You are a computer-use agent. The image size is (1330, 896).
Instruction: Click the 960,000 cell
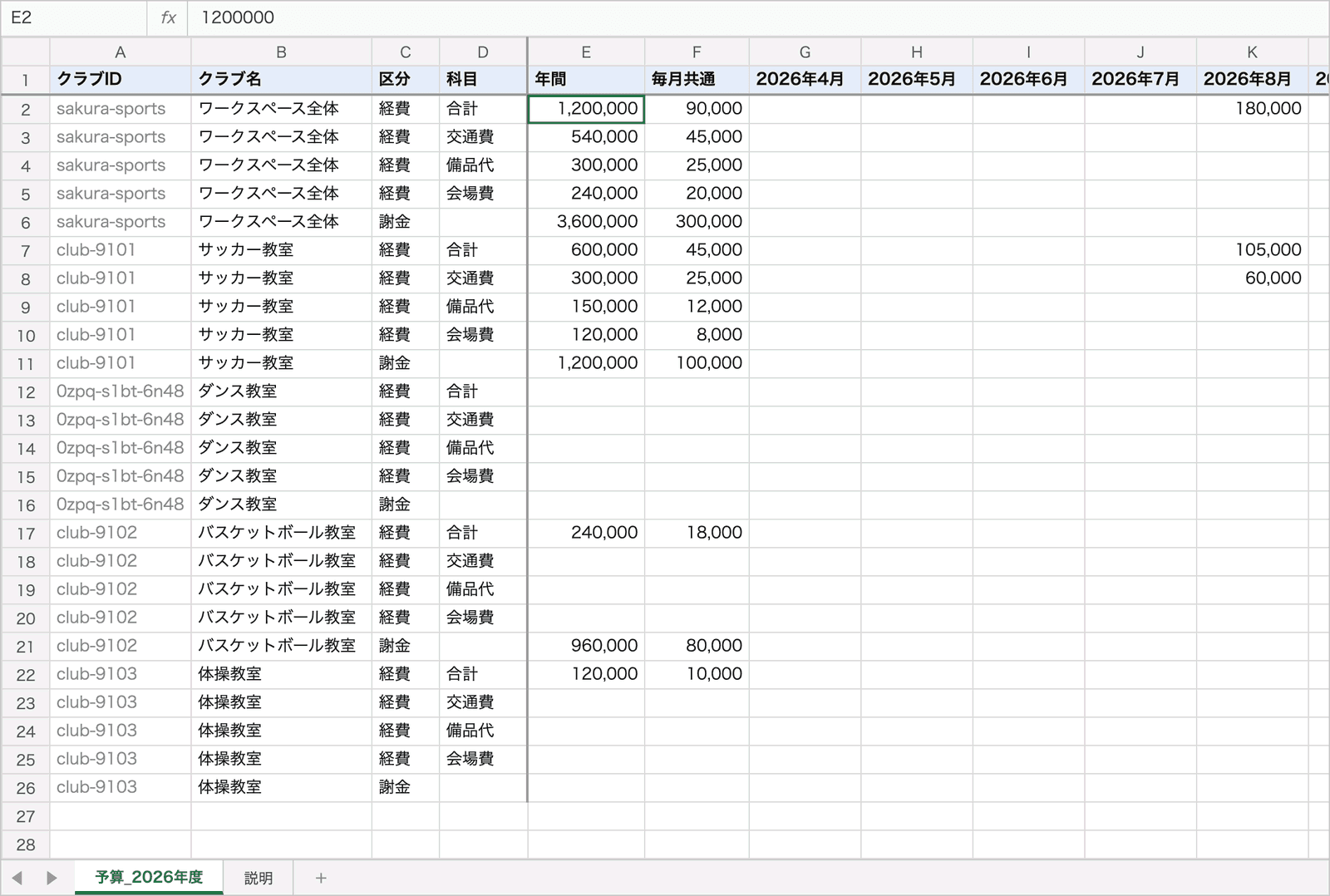[x=586, y=646]
